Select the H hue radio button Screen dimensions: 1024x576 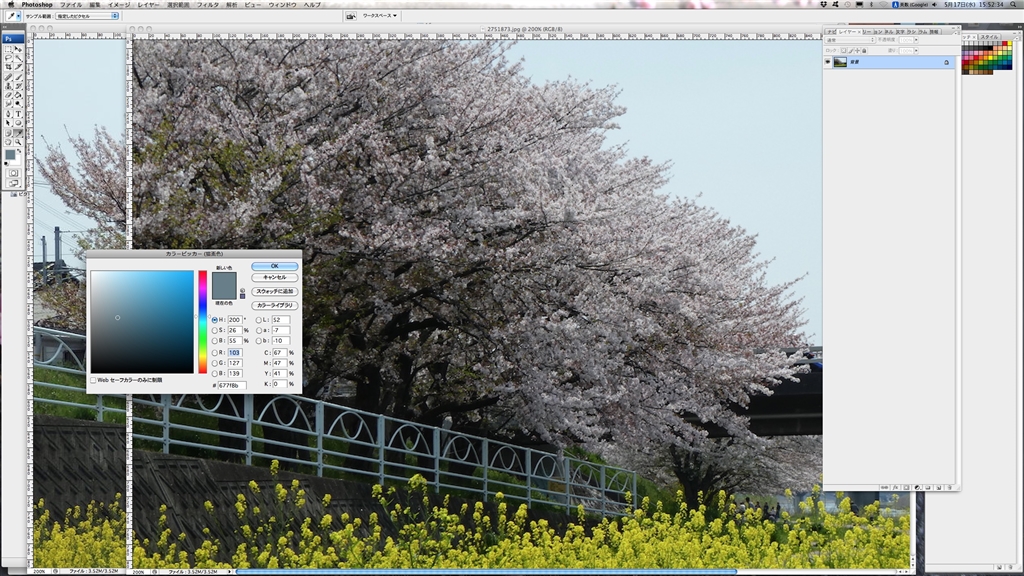pyautogui.click(x=214, y=320)
